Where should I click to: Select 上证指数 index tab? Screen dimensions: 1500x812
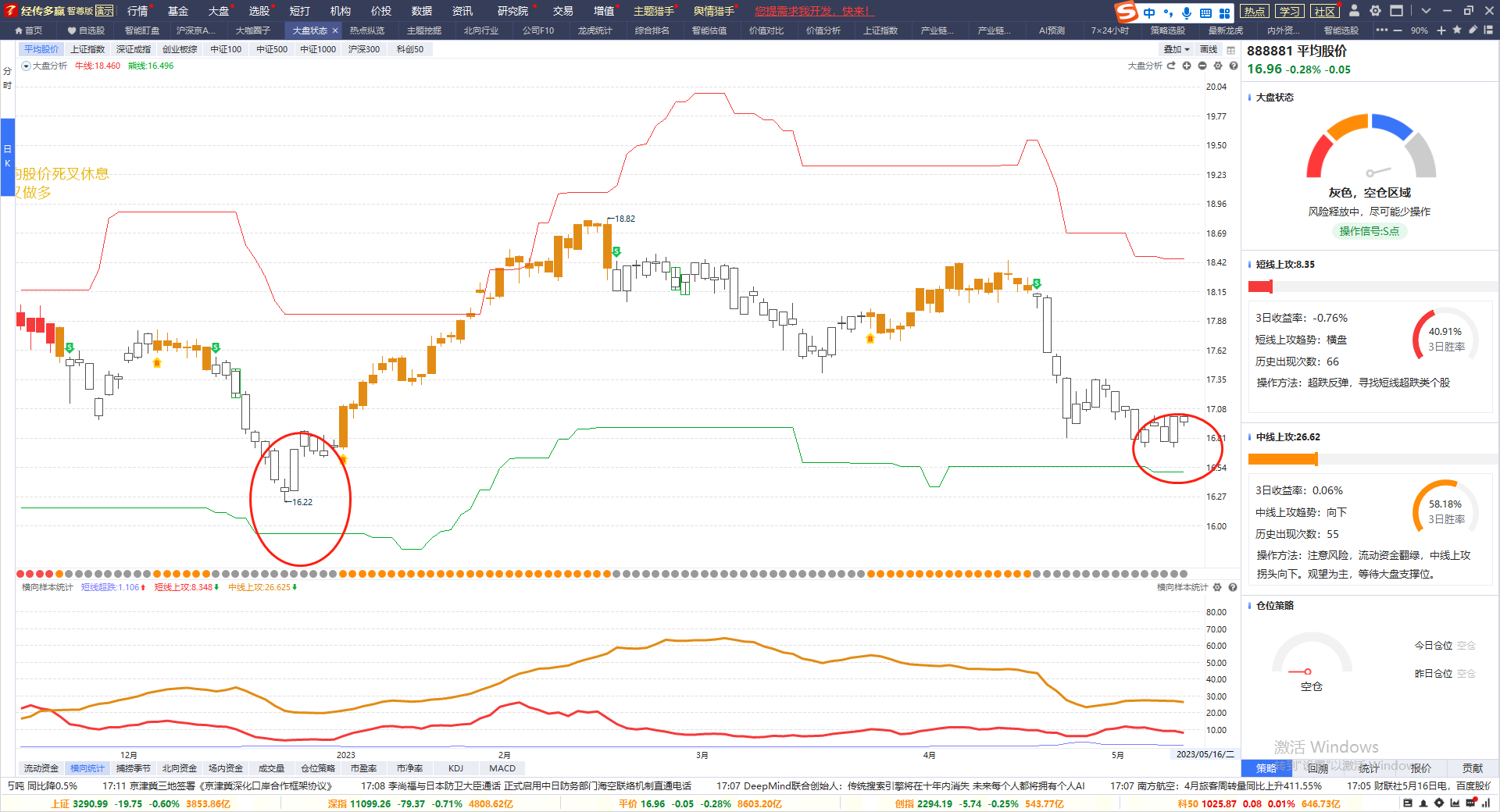(87, 49)
